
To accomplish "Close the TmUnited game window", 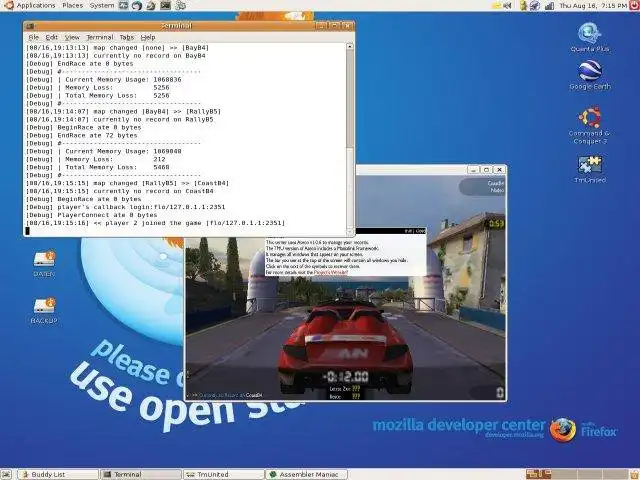I will tap(500, 170).
